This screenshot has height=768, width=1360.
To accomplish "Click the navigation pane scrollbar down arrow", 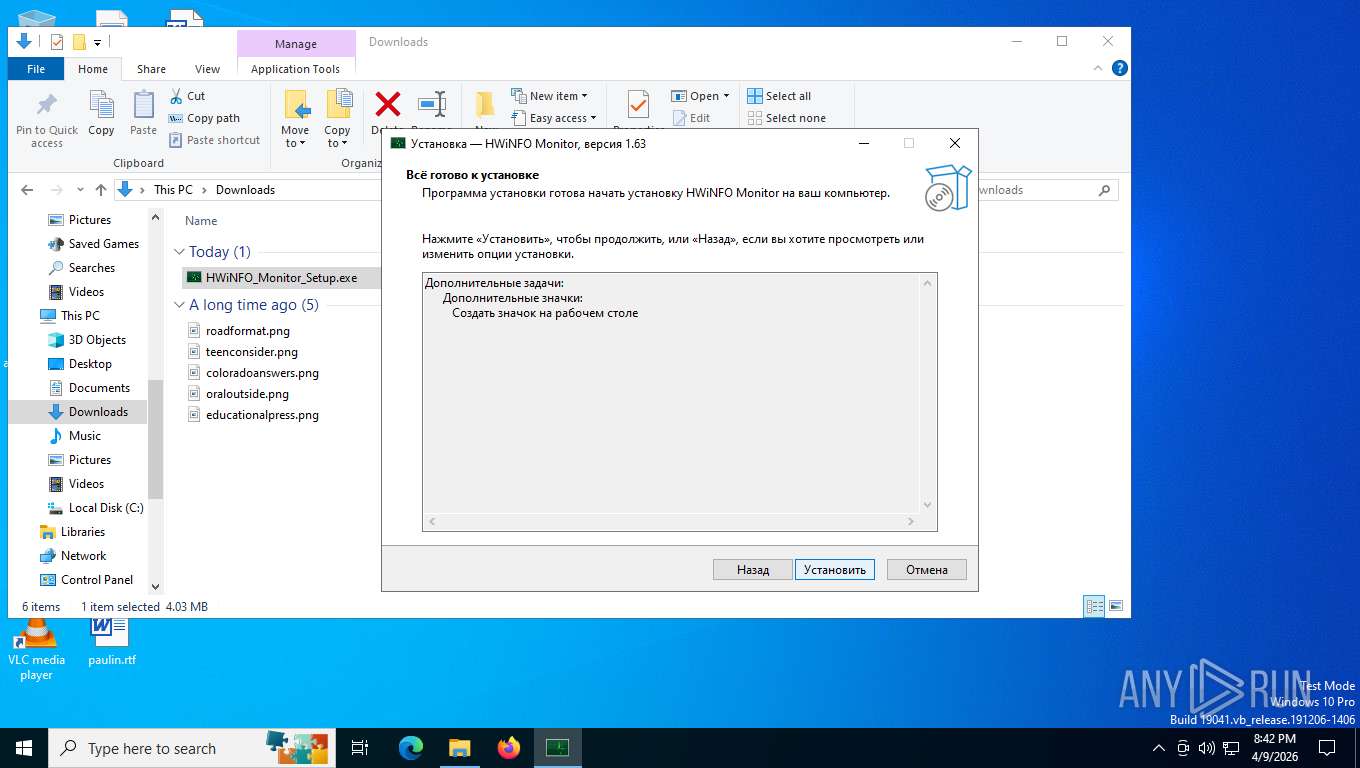I will (155, 586).
